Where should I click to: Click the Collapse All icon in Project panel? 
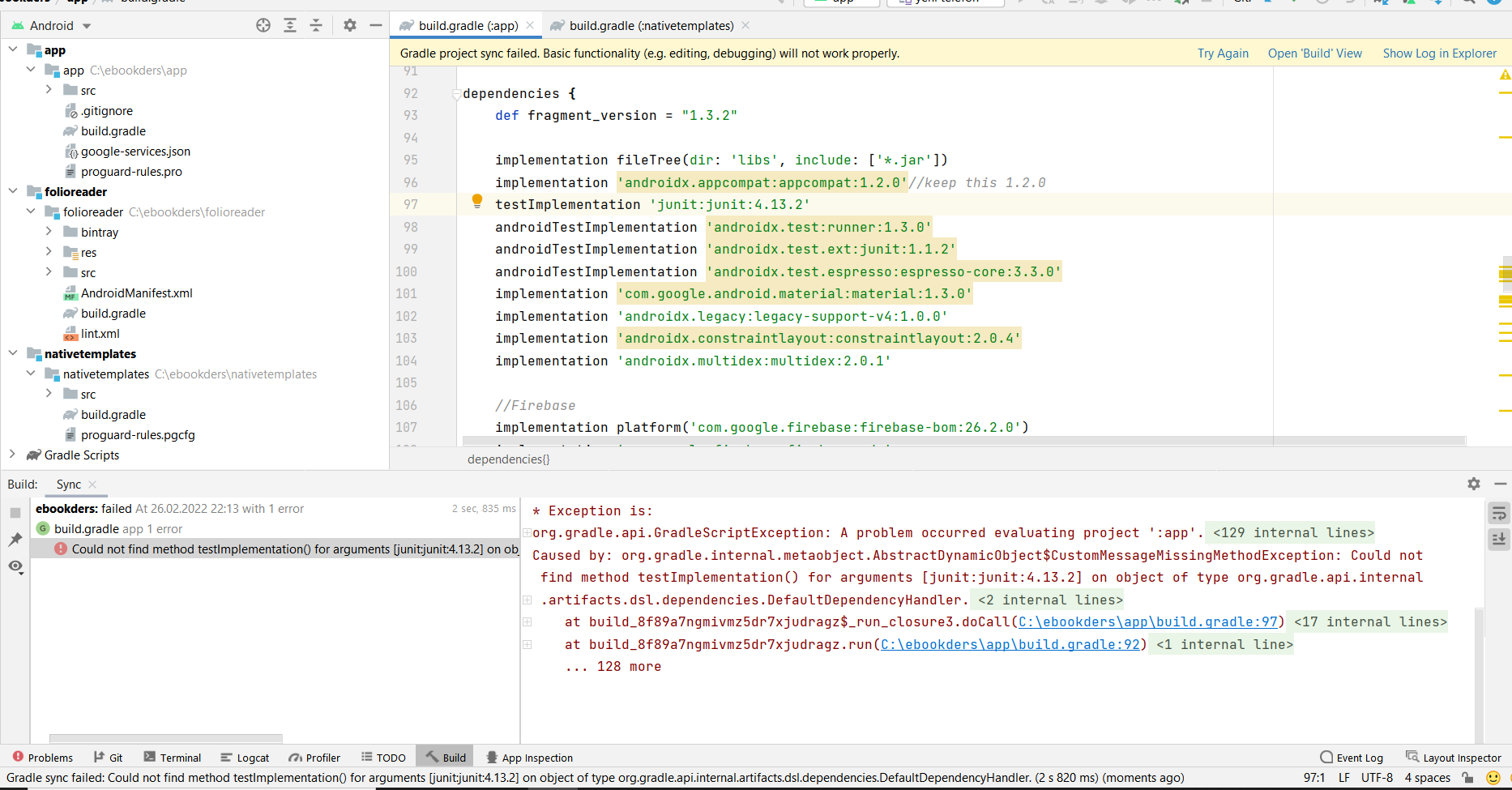[x=316, y=25]
